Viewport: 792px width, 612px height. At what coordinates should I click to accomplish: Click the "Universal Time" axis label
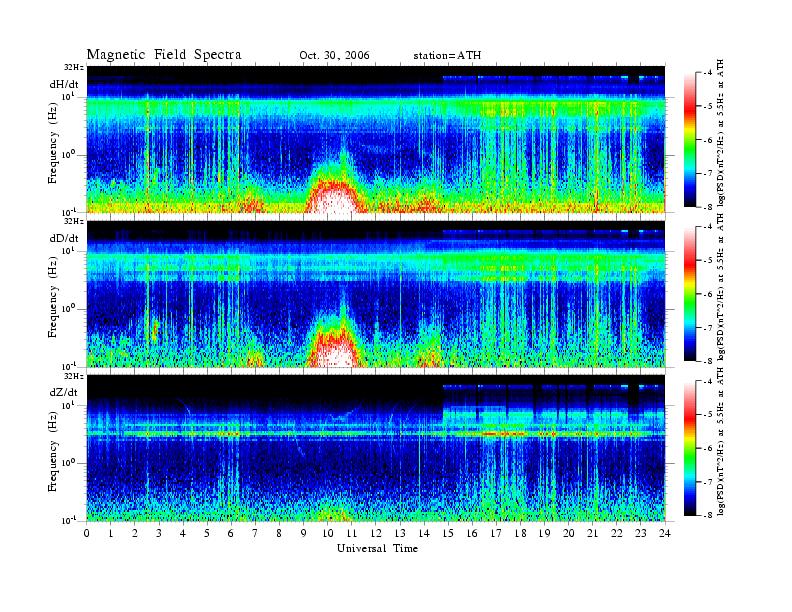click(x=377, y=548)
